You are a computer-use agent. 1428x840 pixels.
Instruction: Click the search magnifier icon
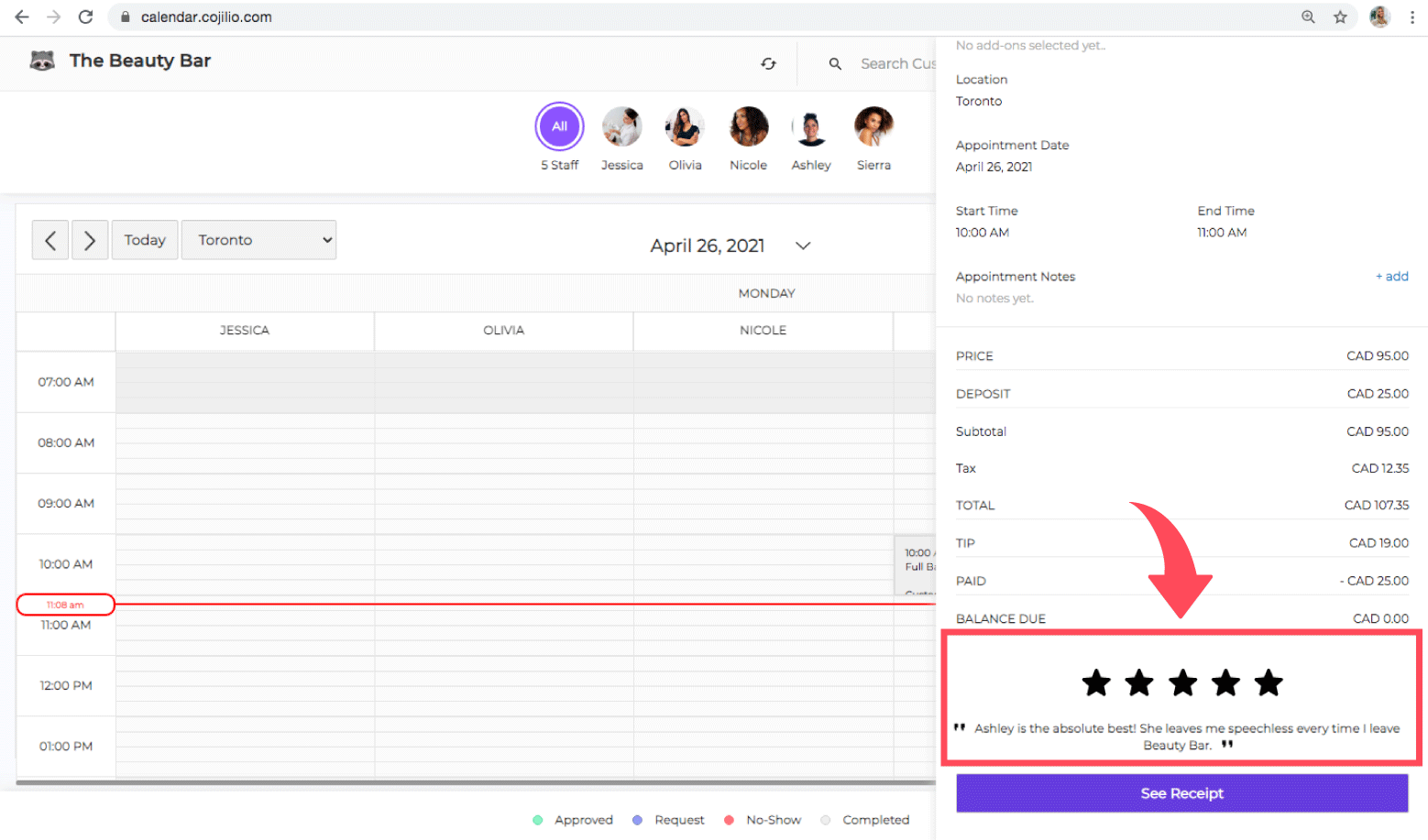point(835,63)
